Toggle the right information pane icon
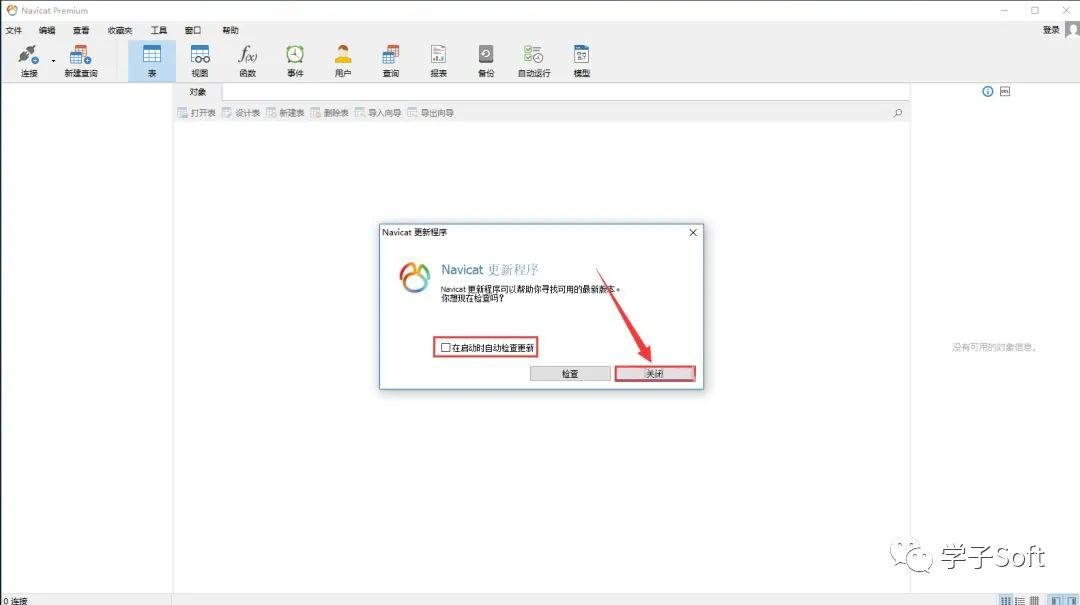Image resolution: width=1080 pixels, height=605 pixels. click(x=1072, y=601)
